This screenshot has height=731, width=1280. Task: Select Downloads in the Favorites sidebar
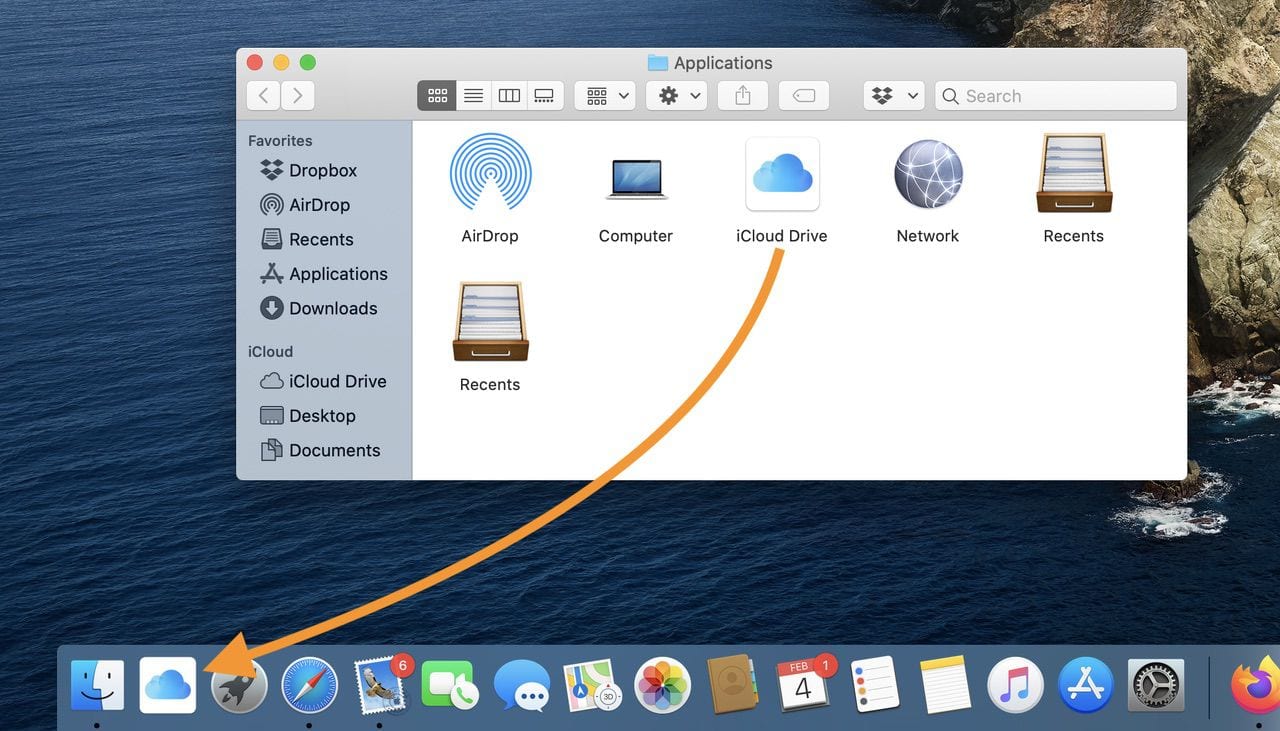pyautogui.click(x=332, y=308)
